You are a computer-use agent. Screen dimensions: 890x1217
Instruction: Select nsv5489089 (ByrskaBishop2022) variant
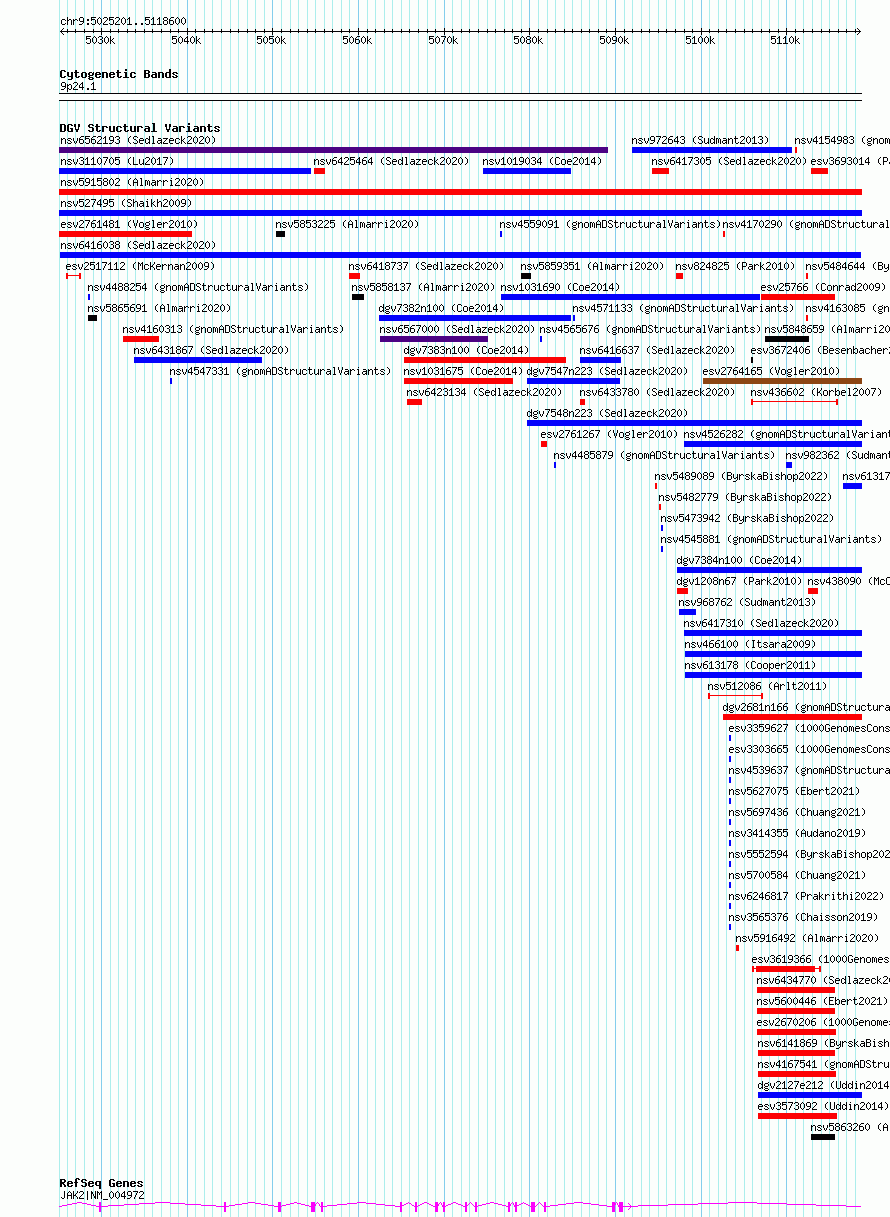tap(741, 476)
